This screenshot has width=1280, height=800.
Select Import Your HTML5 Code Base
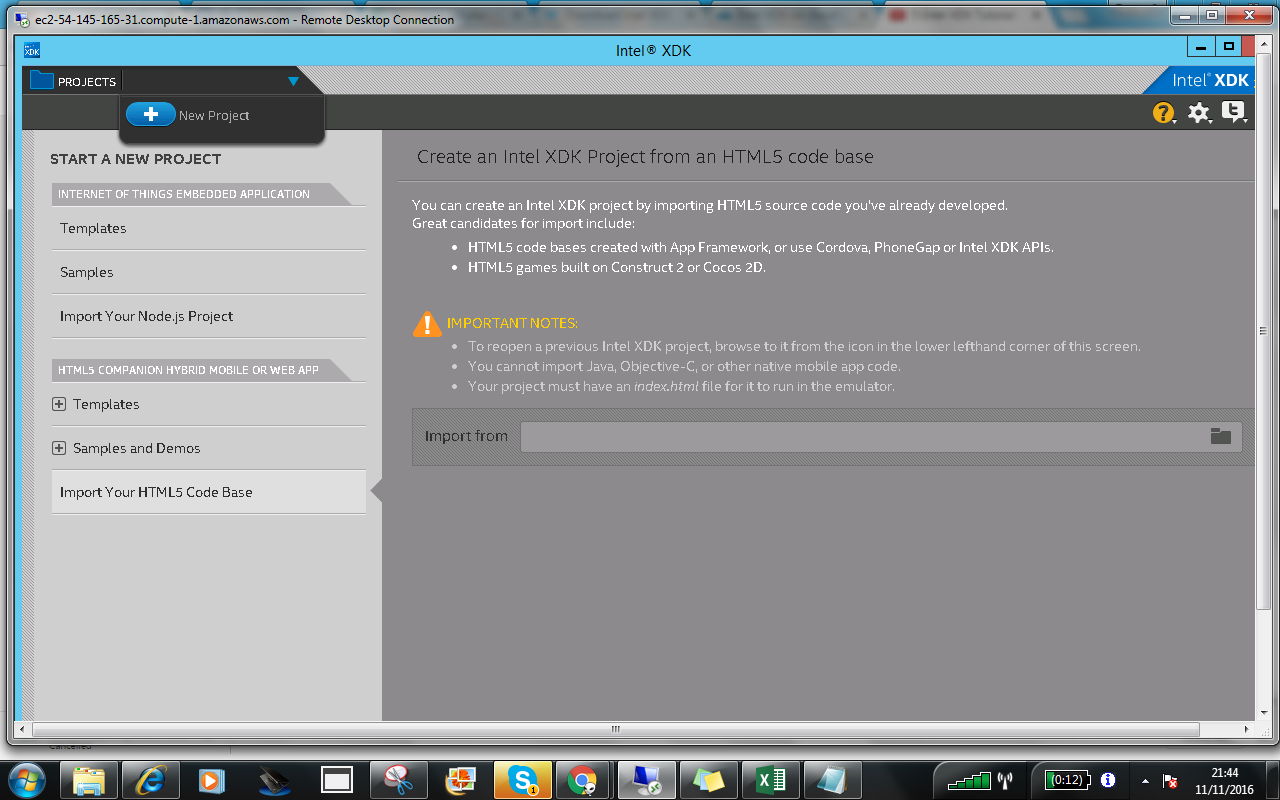pyautogui.click(x=156, y=492)
